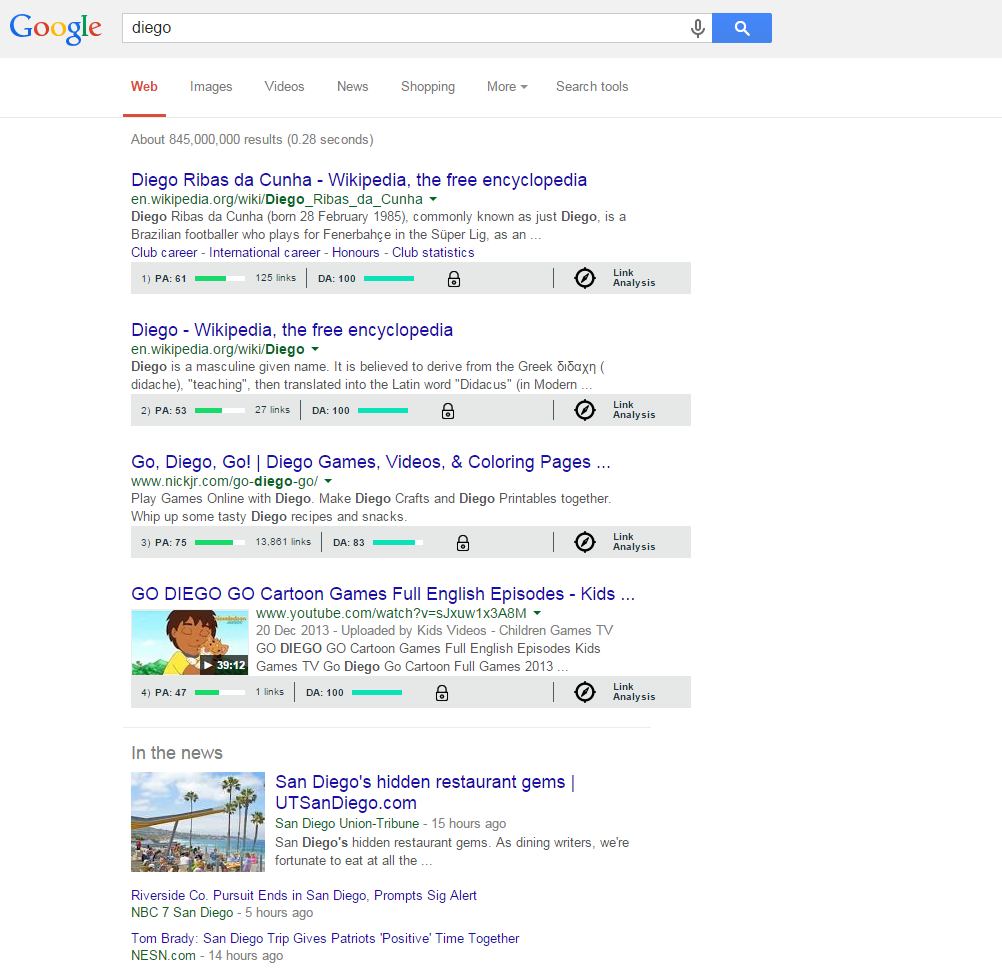Click the Club career sitelink

tap(164, 252)
